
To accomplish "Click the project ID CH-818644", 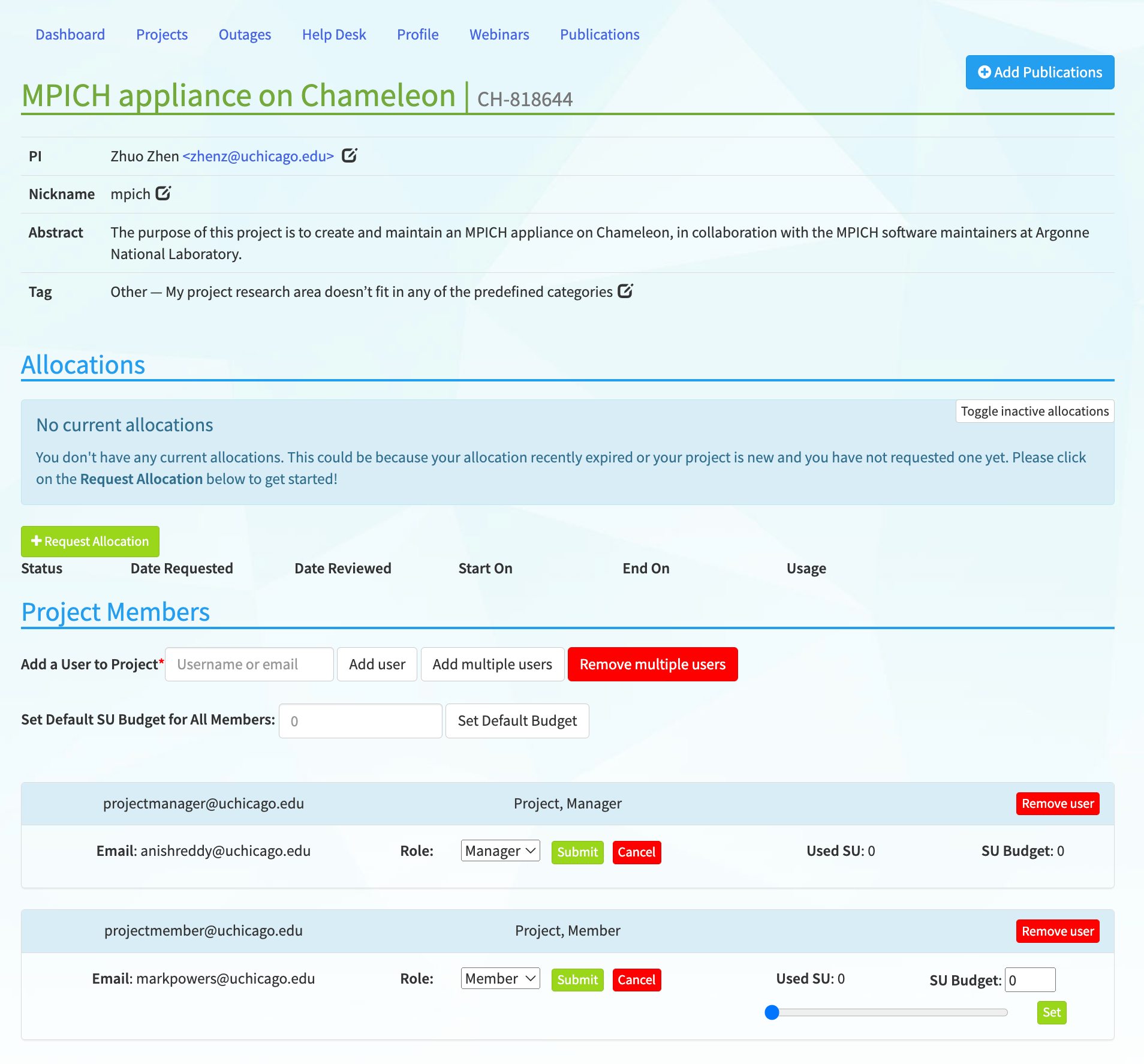I will (x=525, y=99).
